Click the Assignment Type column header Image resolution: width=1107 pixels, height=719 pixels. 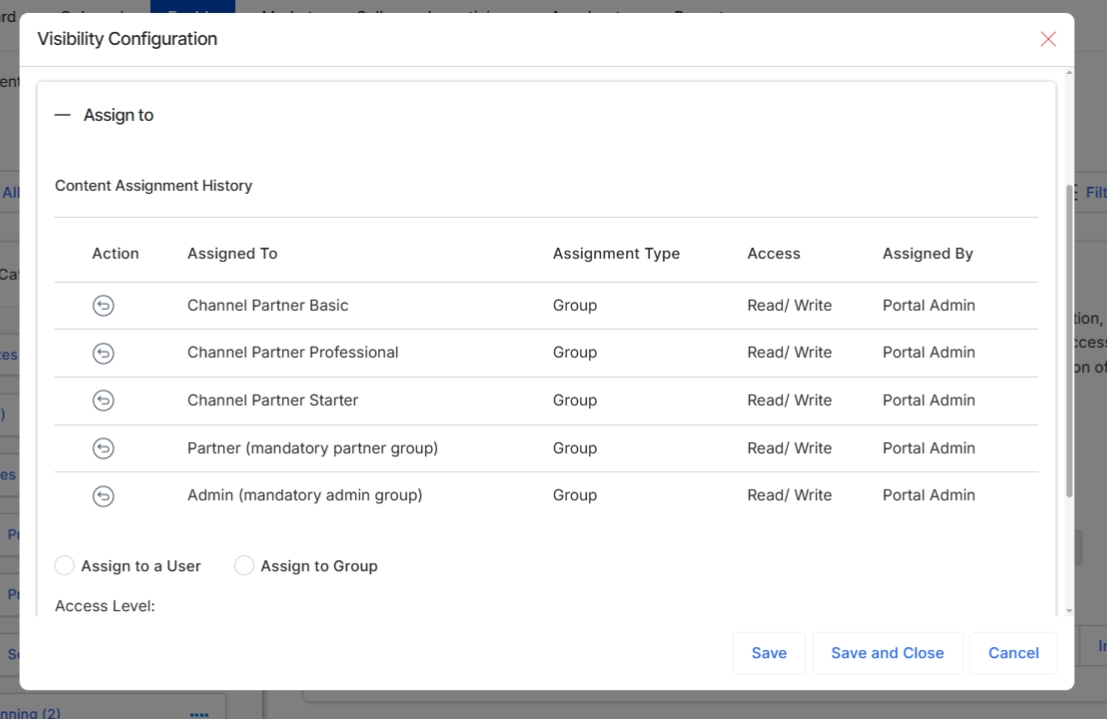(x=616, y=254)
